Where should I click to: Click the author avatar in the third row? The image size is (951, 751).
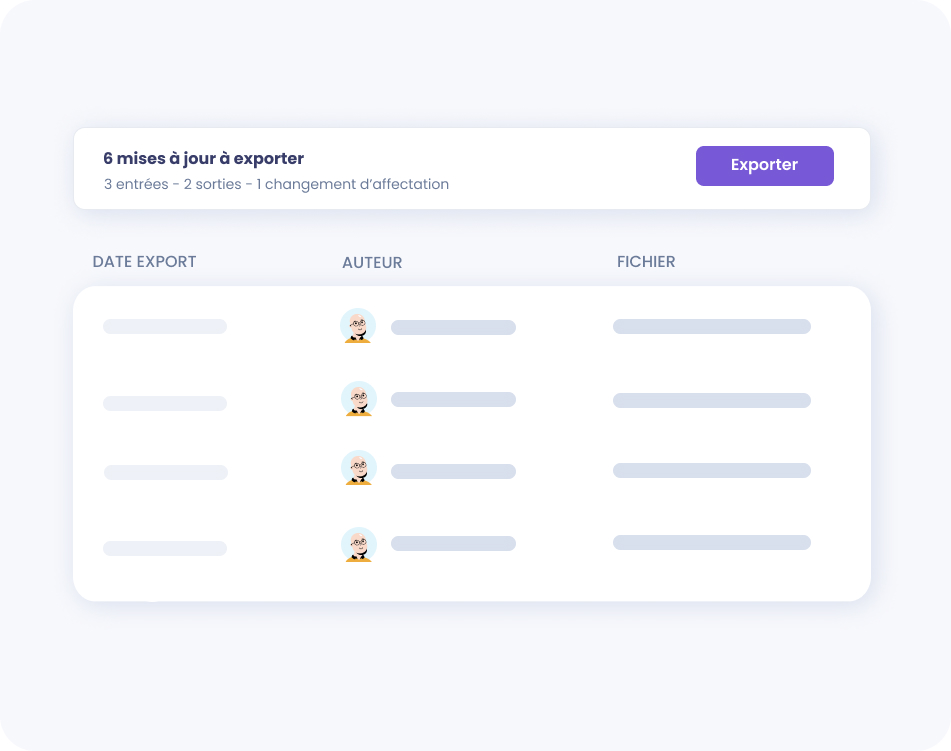[x=358, y=468]
